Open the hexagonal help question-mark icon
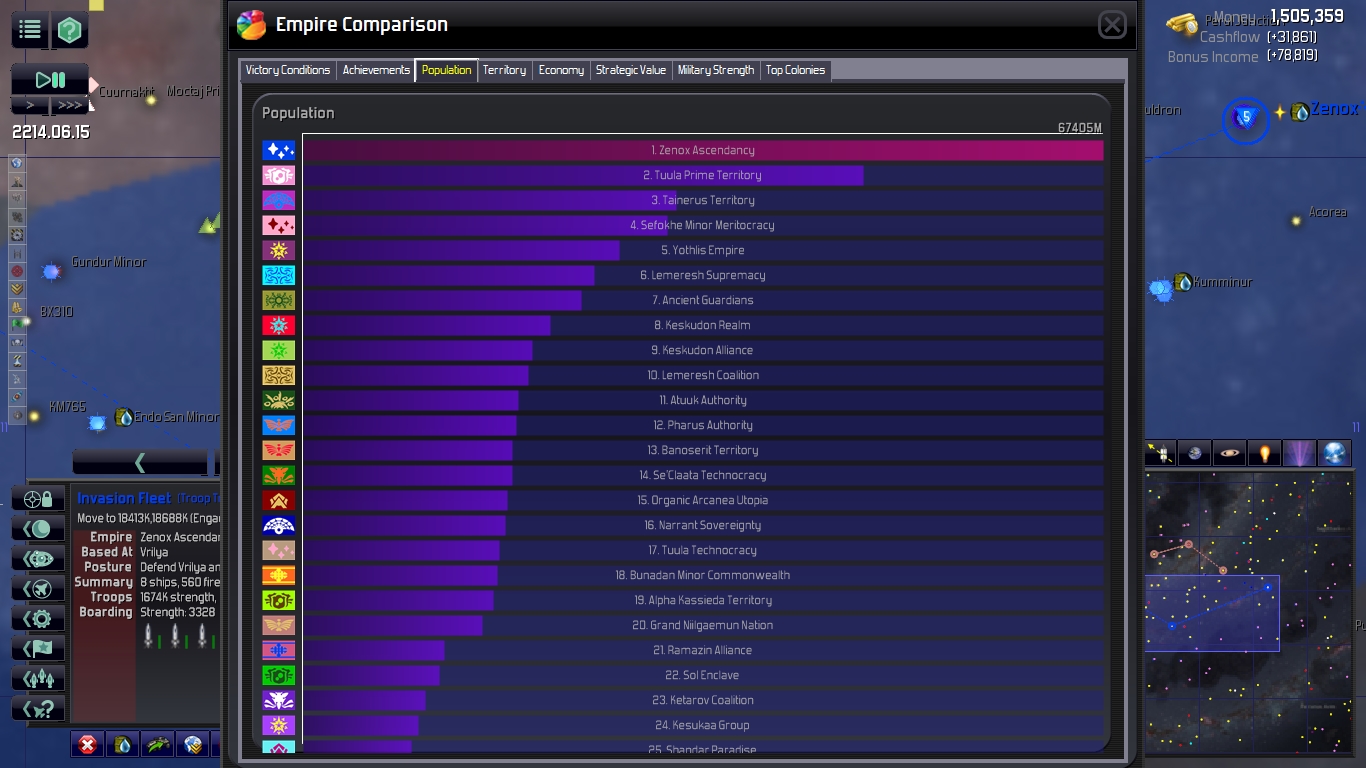The image size is (1366, 768). tap(69, 30)
